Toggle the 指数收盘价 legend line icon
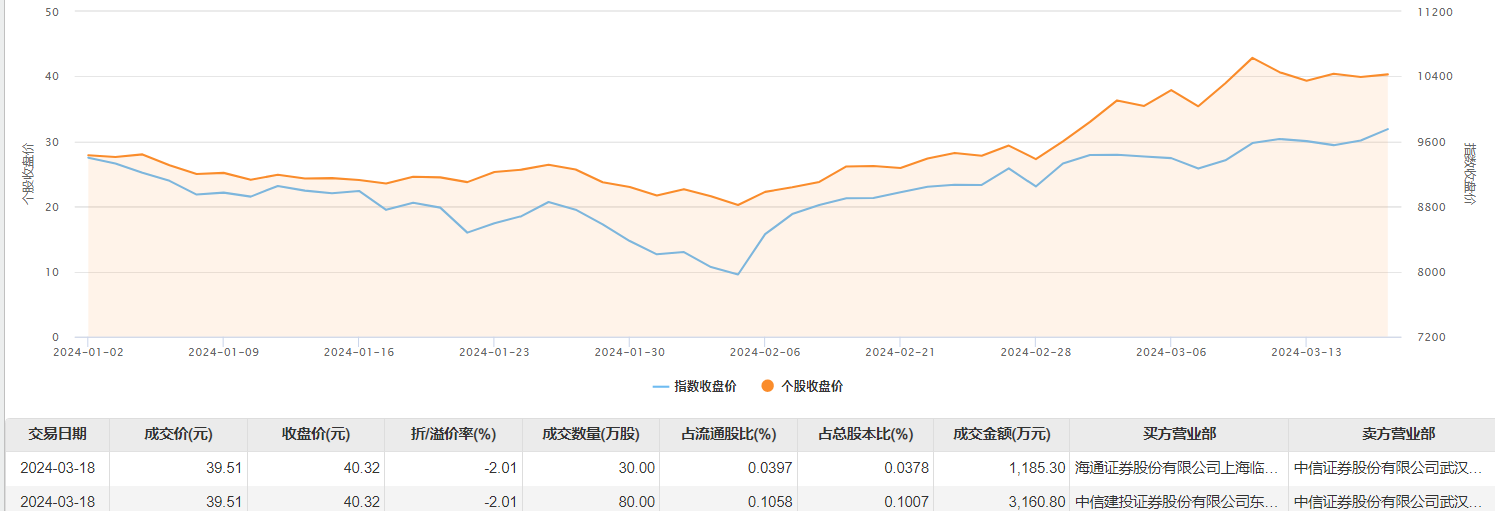The image size is (1495, 511). click(x=661, y=386)
